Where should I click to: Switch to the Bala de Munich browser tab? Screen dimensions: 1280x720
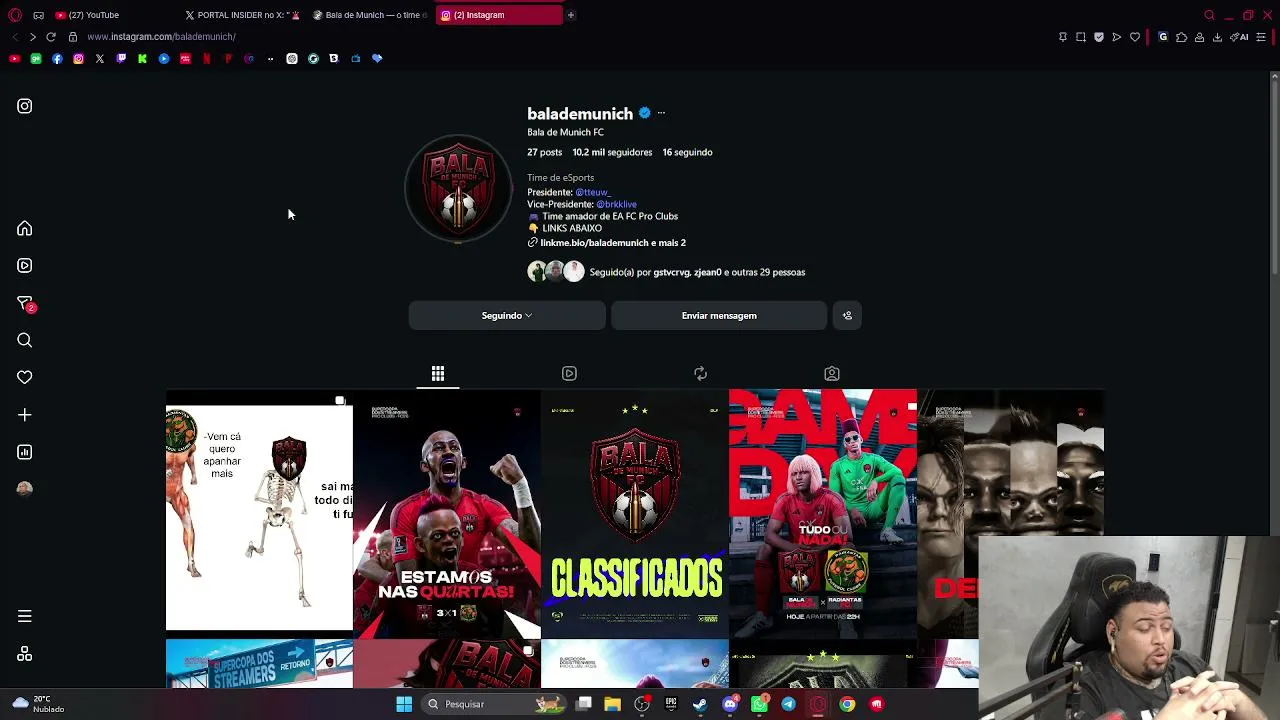click(370, 15)
